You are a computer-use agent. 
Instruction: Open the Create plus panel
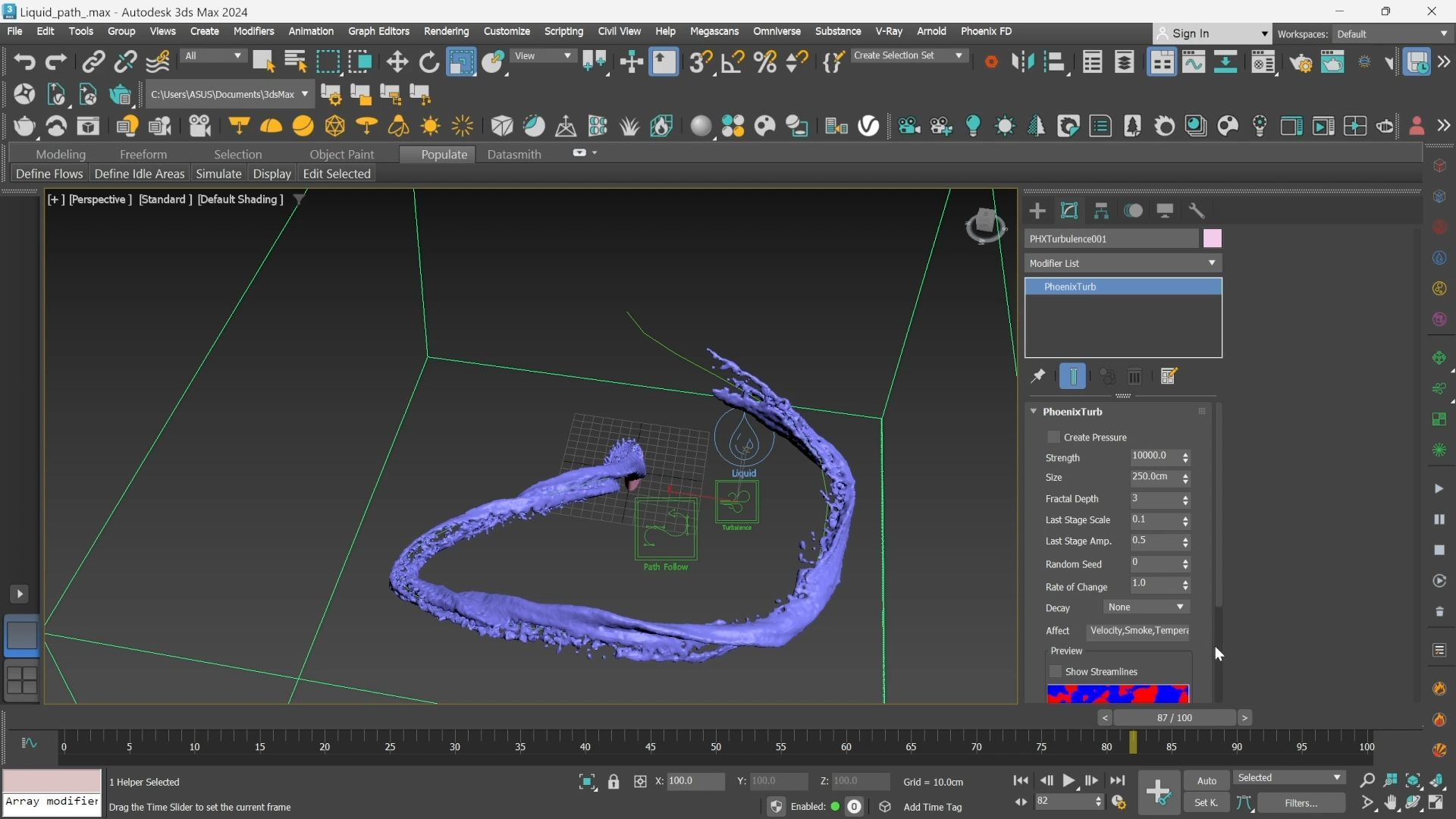[x=1037, y=211]
